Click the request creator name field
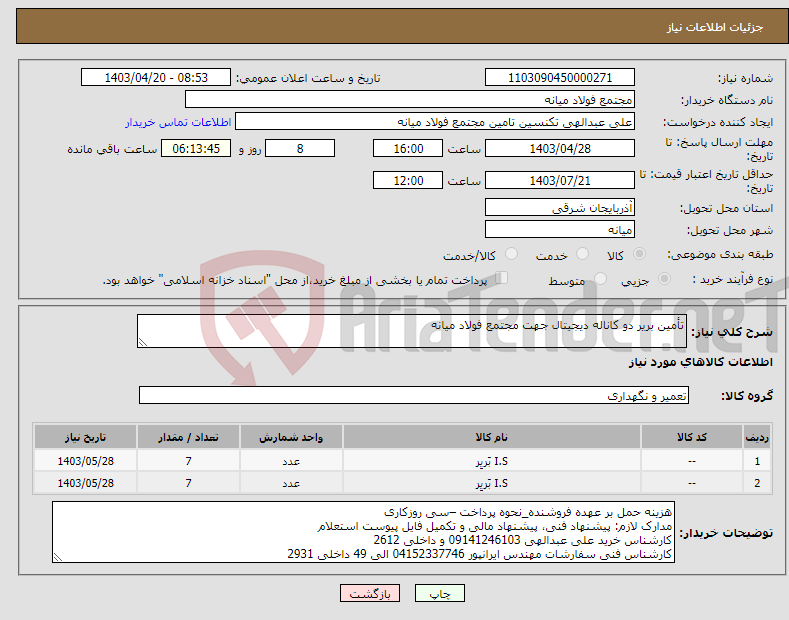 click(x=435, y=122)
